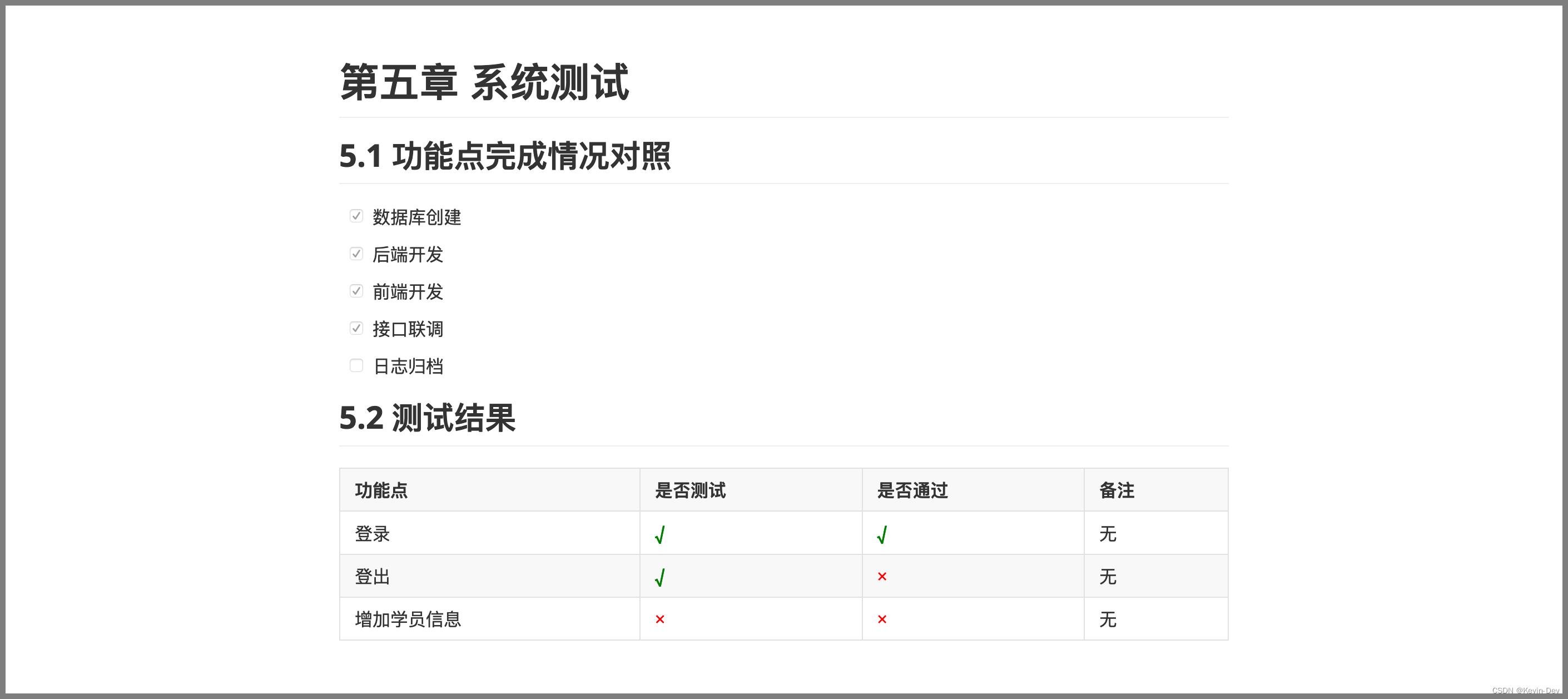Click red cross in 增加学员信息 是否测试 cell
The height and width of the screenshot is (699, 1568).
click(x=660, y=619)
